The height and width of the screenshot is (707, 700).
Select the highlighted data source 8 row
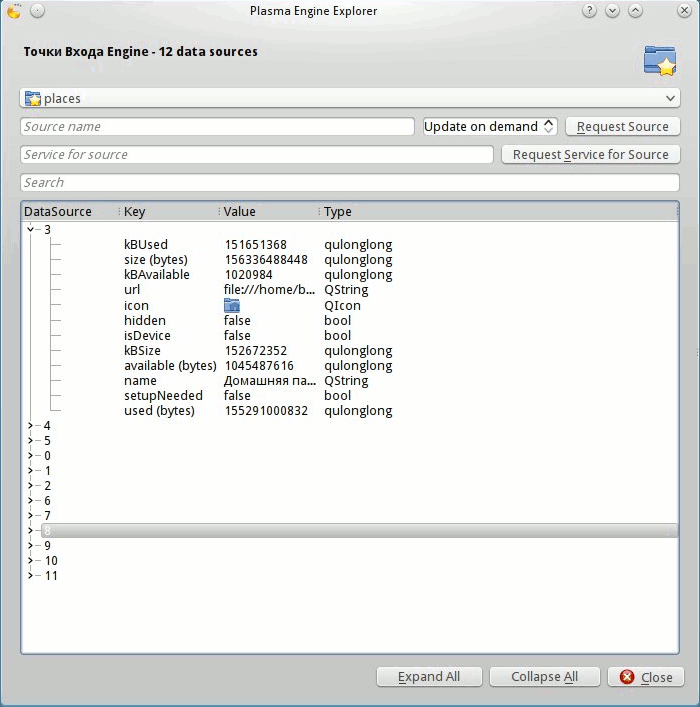[x=359, y=531]
